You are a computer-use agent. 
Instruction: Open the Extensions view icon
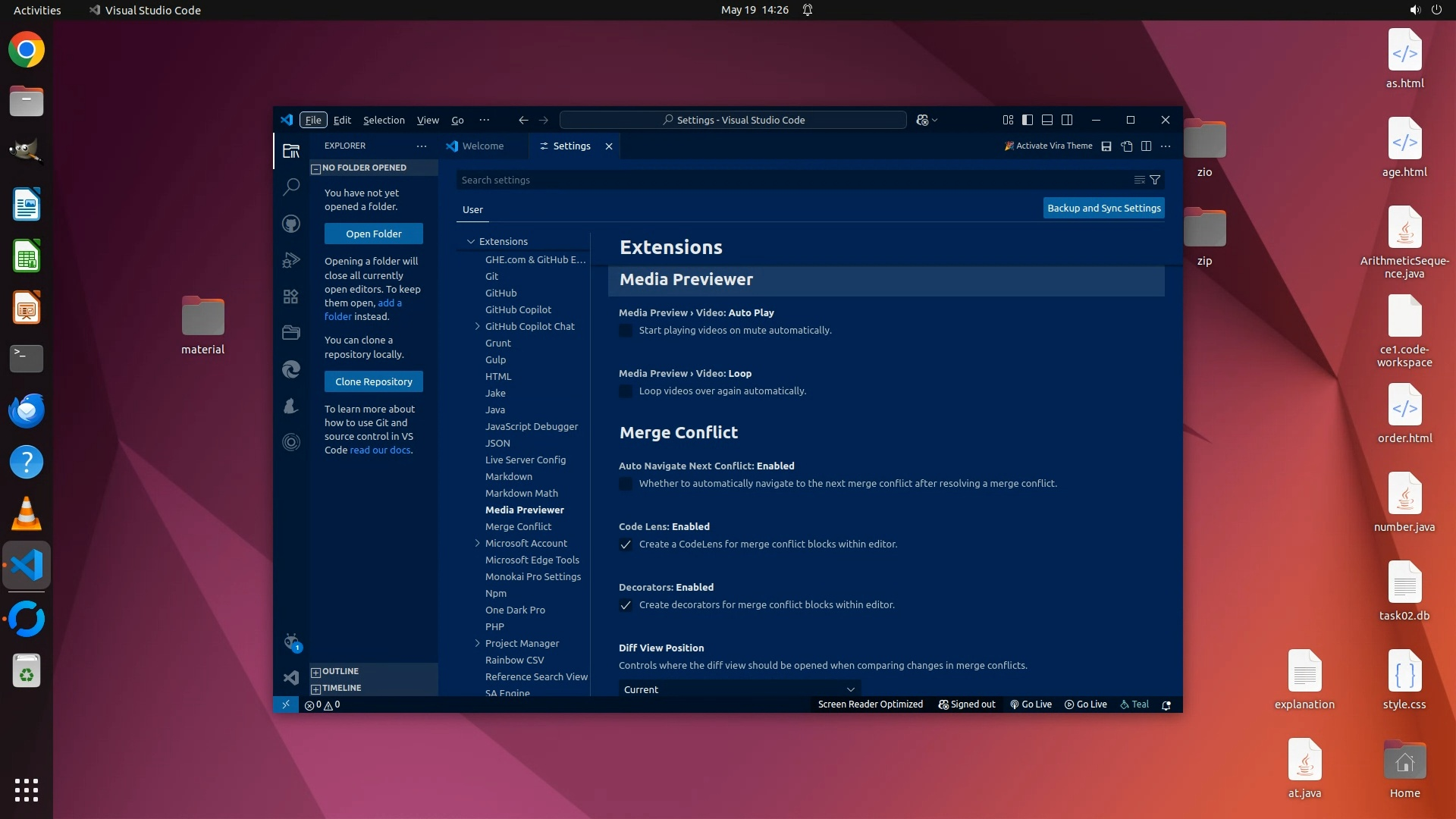click(x=291, y=297)
